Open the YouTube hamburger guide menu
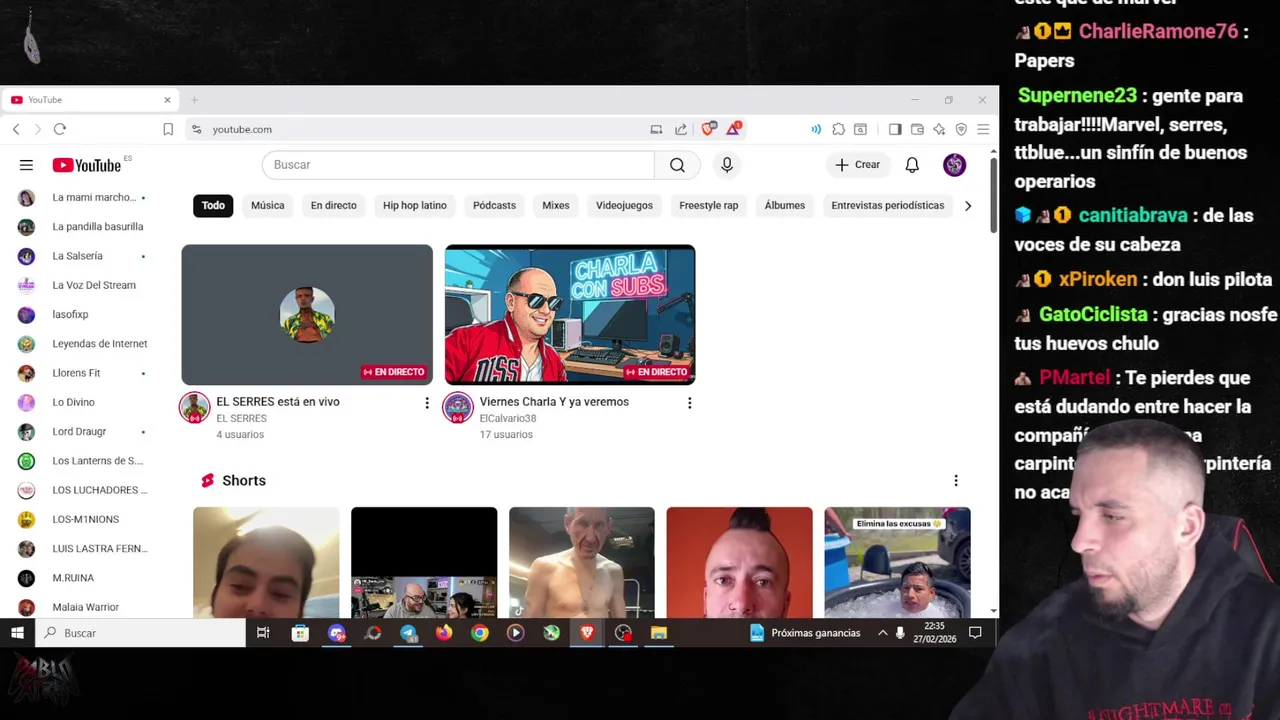Viewport: 1280px width, 720px height. (x=26, y=165)
